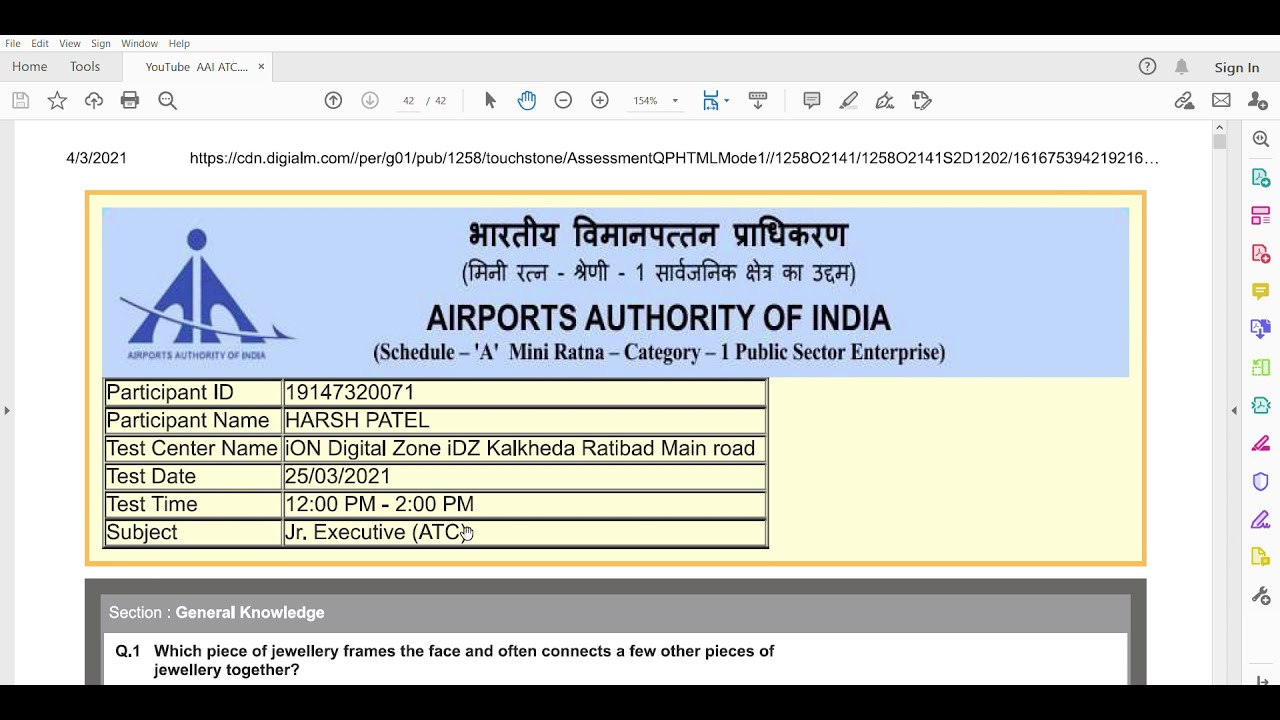Add a sticky note comment
Image resolution: width=1280 pixels, height=720 pixels.
pos(812,100)
